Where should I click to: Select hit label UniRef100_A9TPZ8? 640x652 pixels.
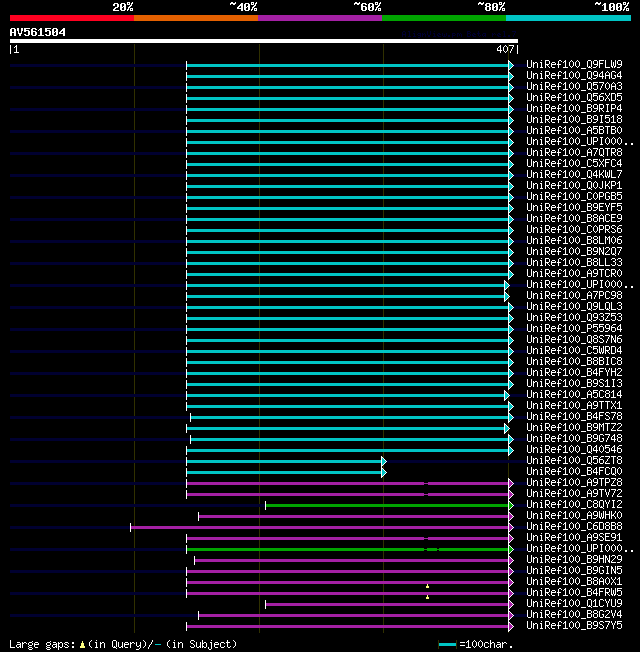(x=574, y=483)
